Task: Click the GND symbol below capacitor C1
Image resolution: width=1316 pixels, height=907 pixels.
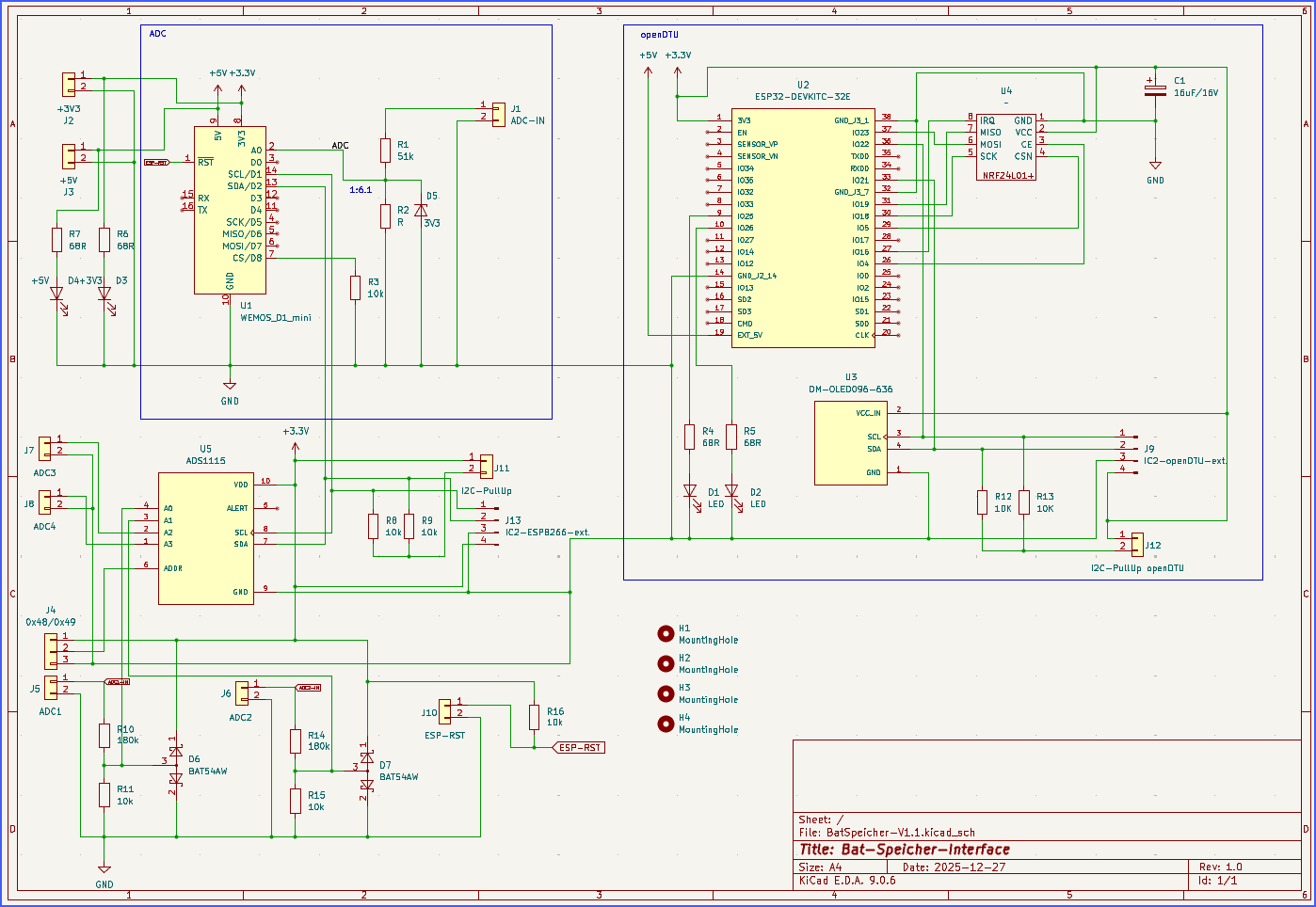Action: click(1155, 167)
